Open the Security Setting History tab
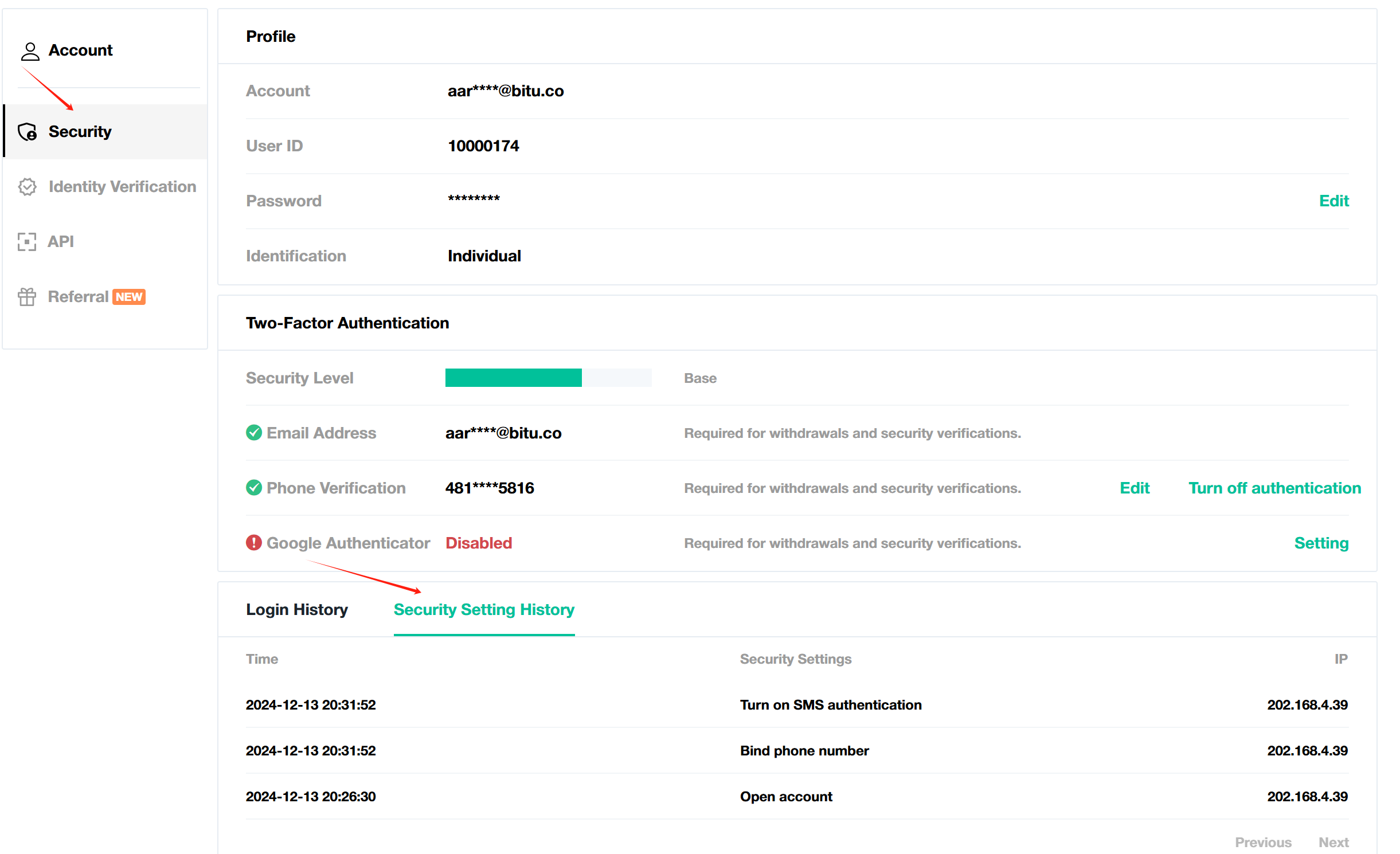The height and width of the screenshot is (854, 1400). 483,609
